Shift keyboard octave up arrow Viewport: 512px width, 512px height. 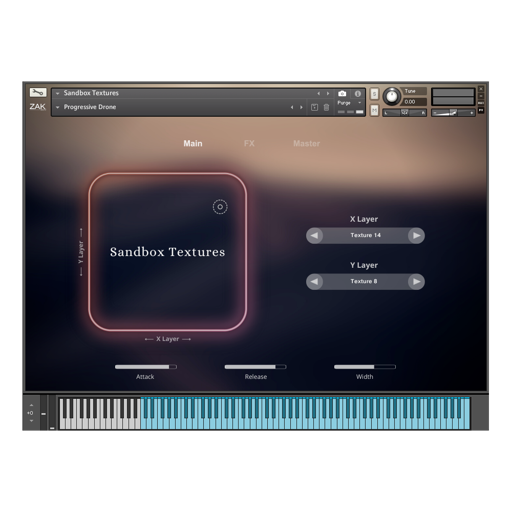[x=31, y=405]
